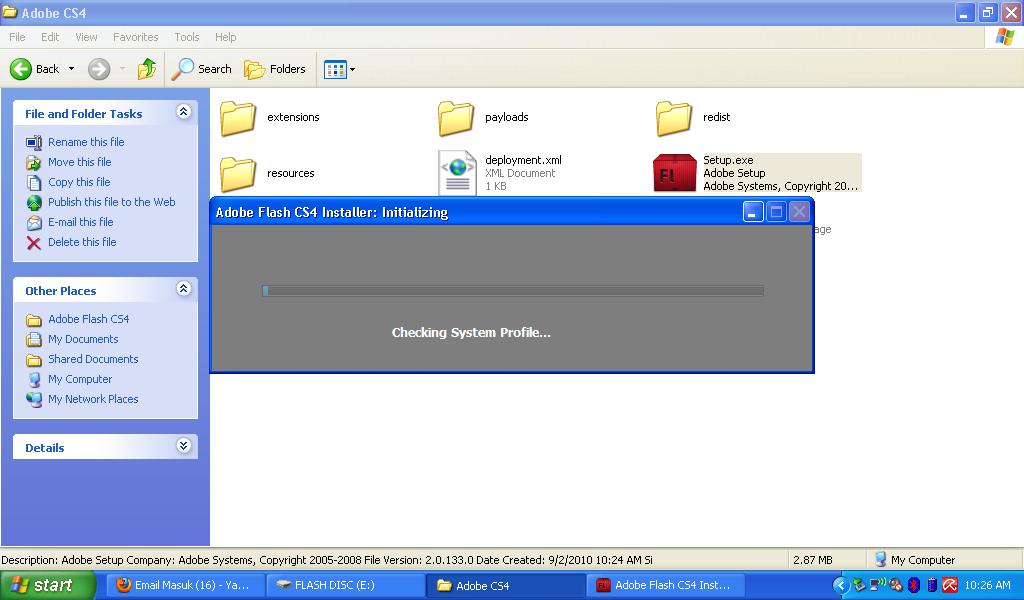Image resolution: width=1024 pixels, height=600 pixels.
Task: Click Copy this file
Action: [x=79, y=182]
